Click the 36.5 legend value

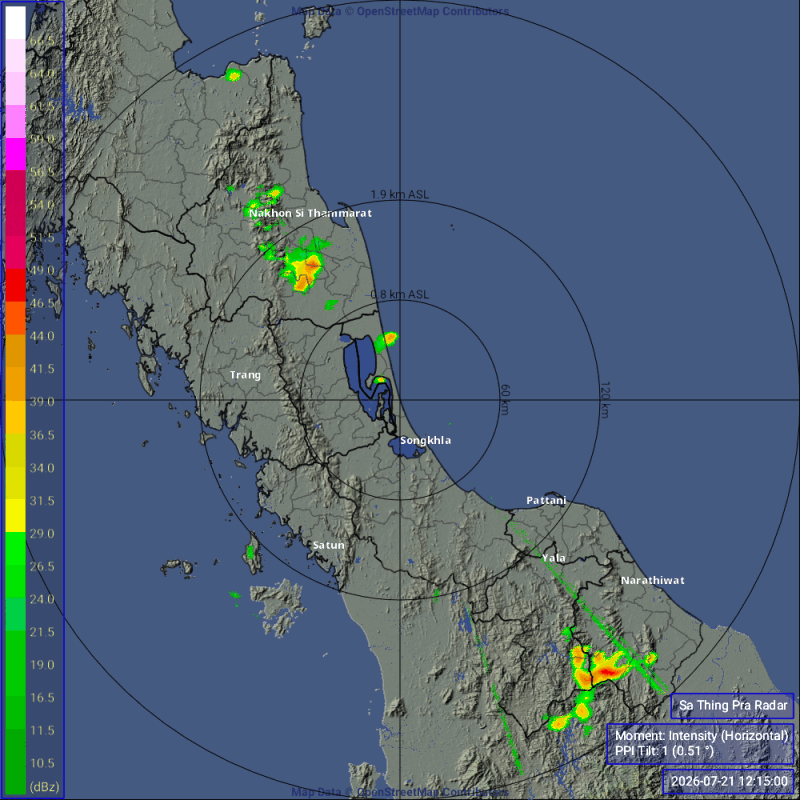click(x=42, y=435)
